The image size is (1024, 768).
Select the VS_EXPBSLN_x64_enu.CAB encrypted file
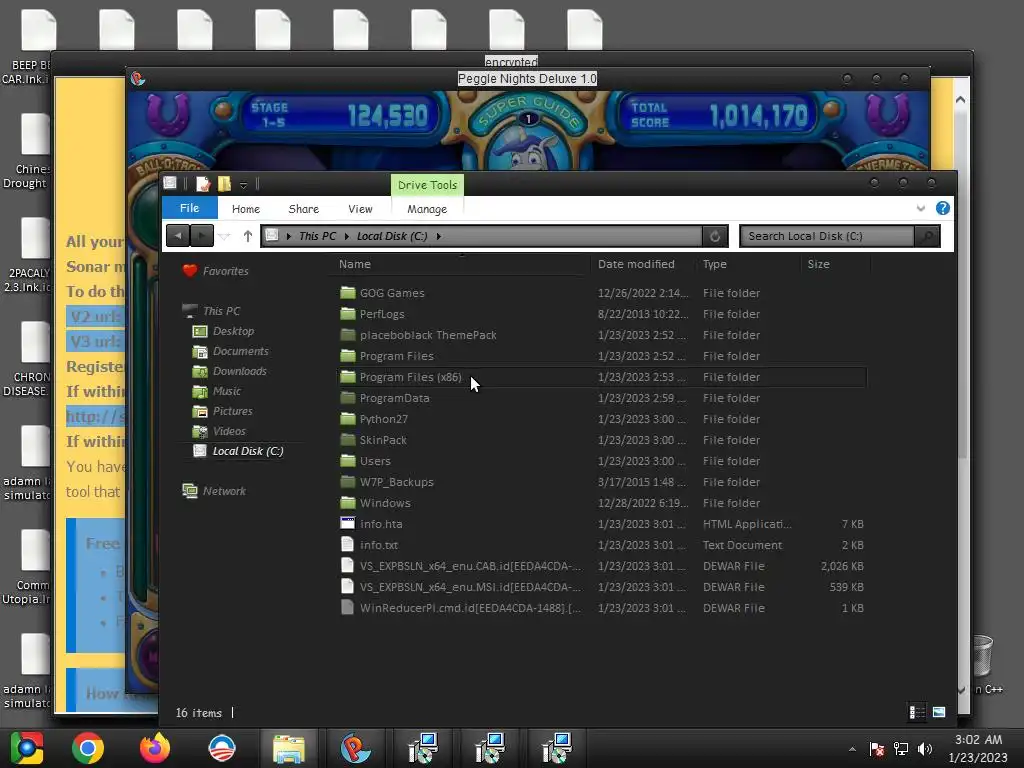click(470, 566)
